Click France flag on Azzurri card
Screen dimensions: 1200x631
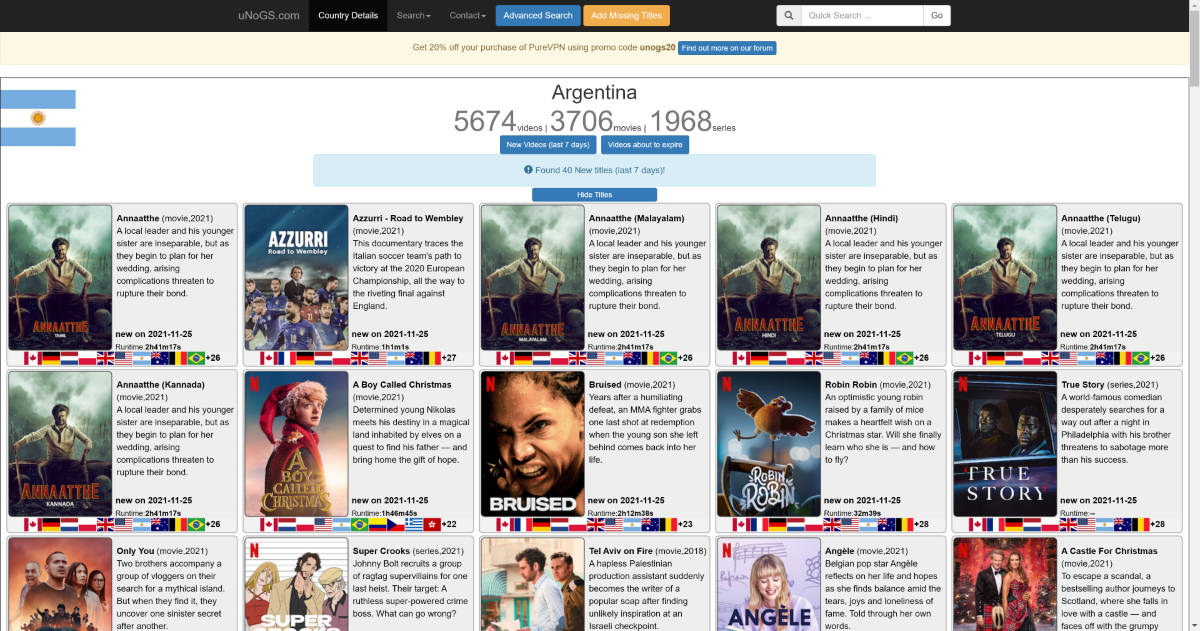pos(287,357)
